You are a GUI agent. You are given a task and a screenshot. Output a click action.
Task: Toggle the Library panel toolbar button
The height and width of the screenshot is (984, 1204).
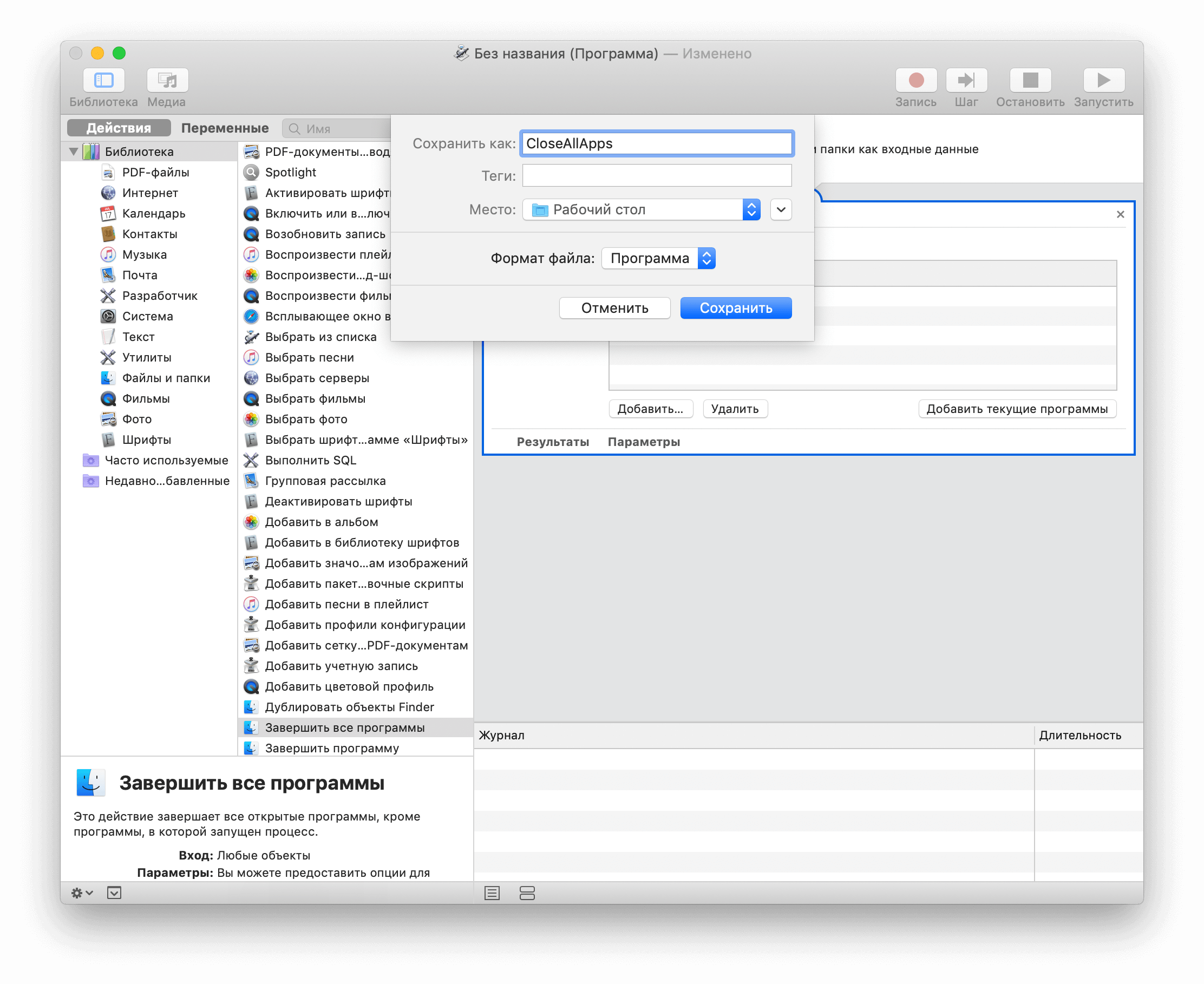coord(103,81)
